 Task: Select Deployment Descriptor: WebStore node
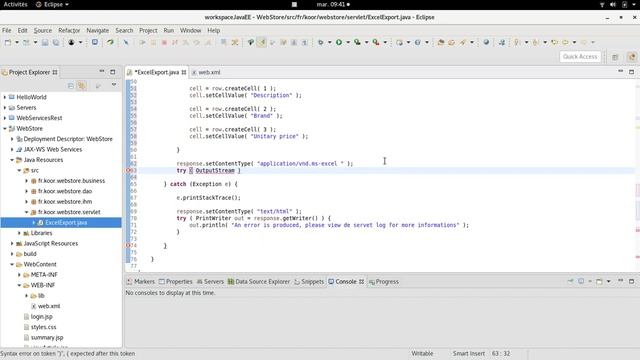[x=68, y=139]
